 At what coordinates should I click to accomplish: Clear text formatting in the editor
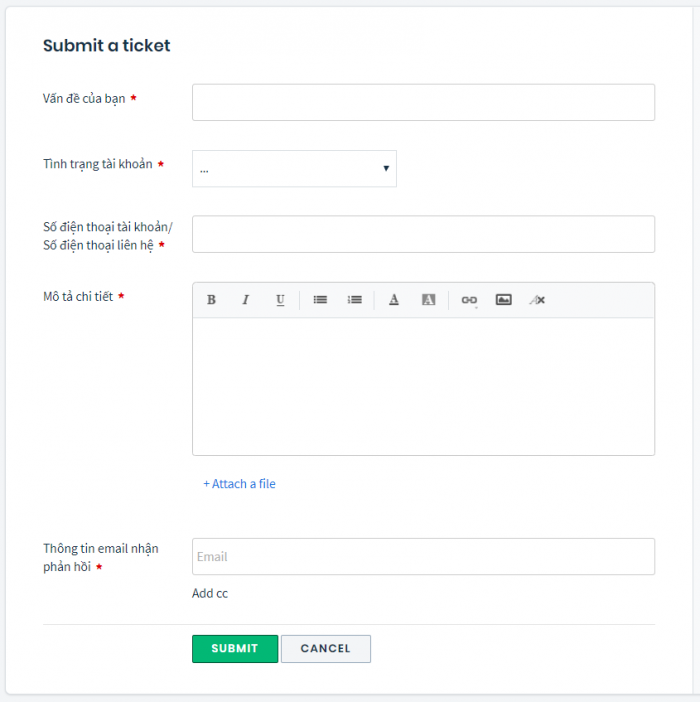[538, 300]
